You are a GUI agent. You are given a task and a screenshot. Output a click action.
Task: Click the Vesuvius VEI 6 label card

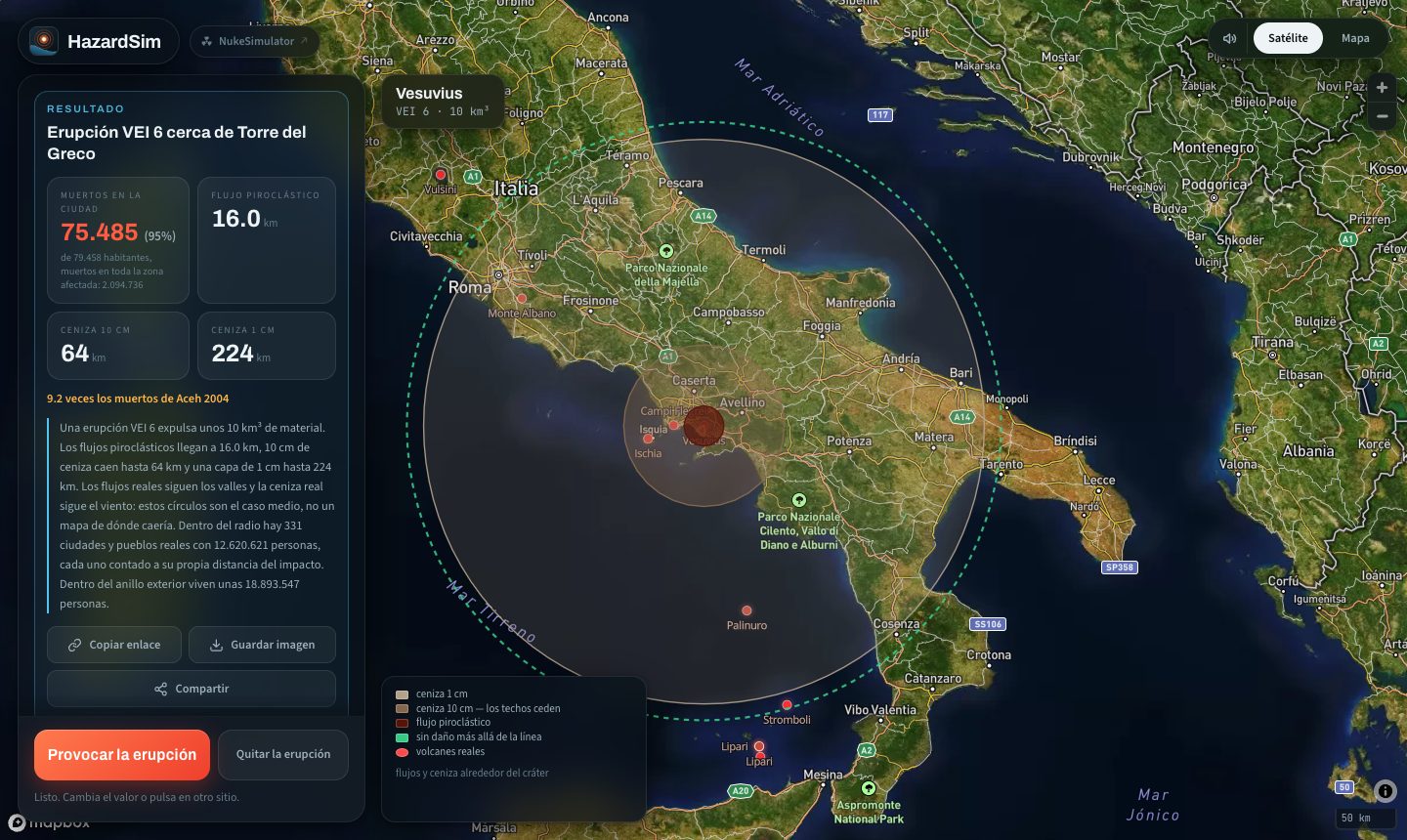(442, 102)
